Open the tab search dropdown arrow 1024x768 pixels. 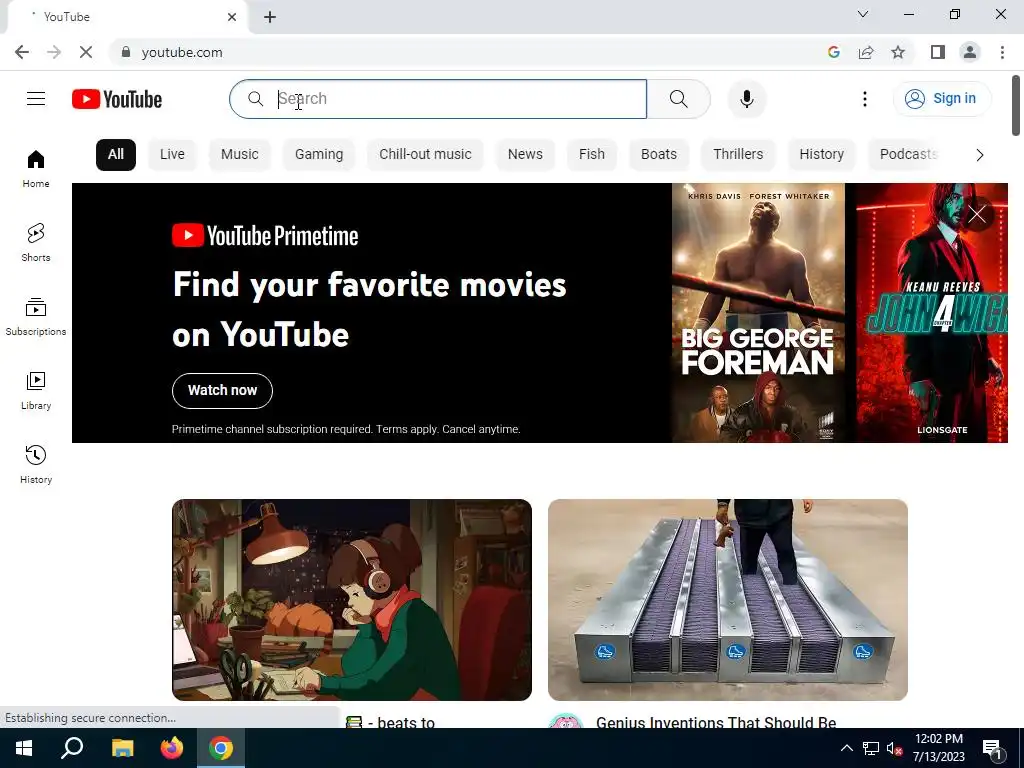pos(863,14)
